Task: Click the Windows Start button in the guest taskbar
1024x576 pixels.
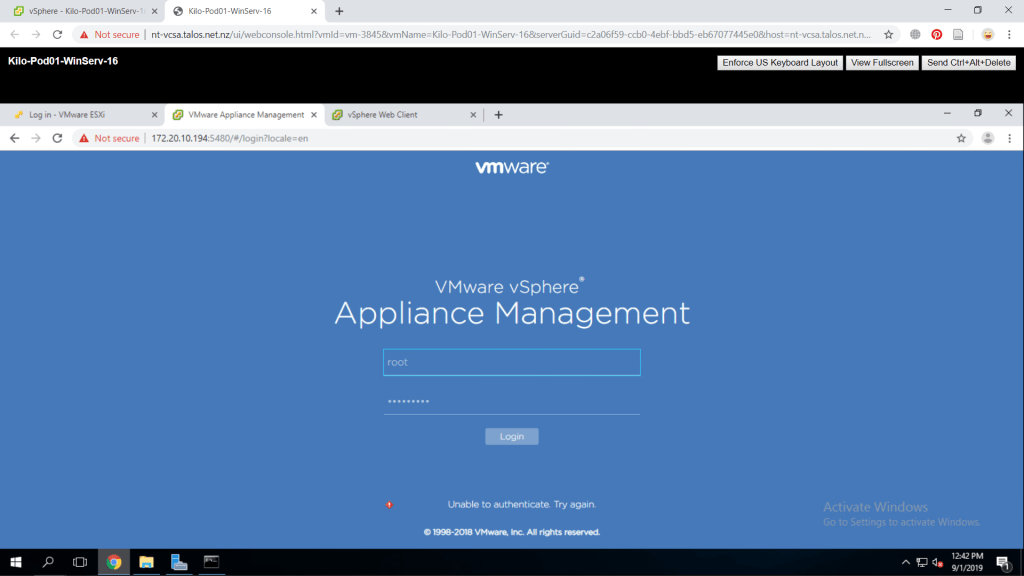Action: click(16, 562)
